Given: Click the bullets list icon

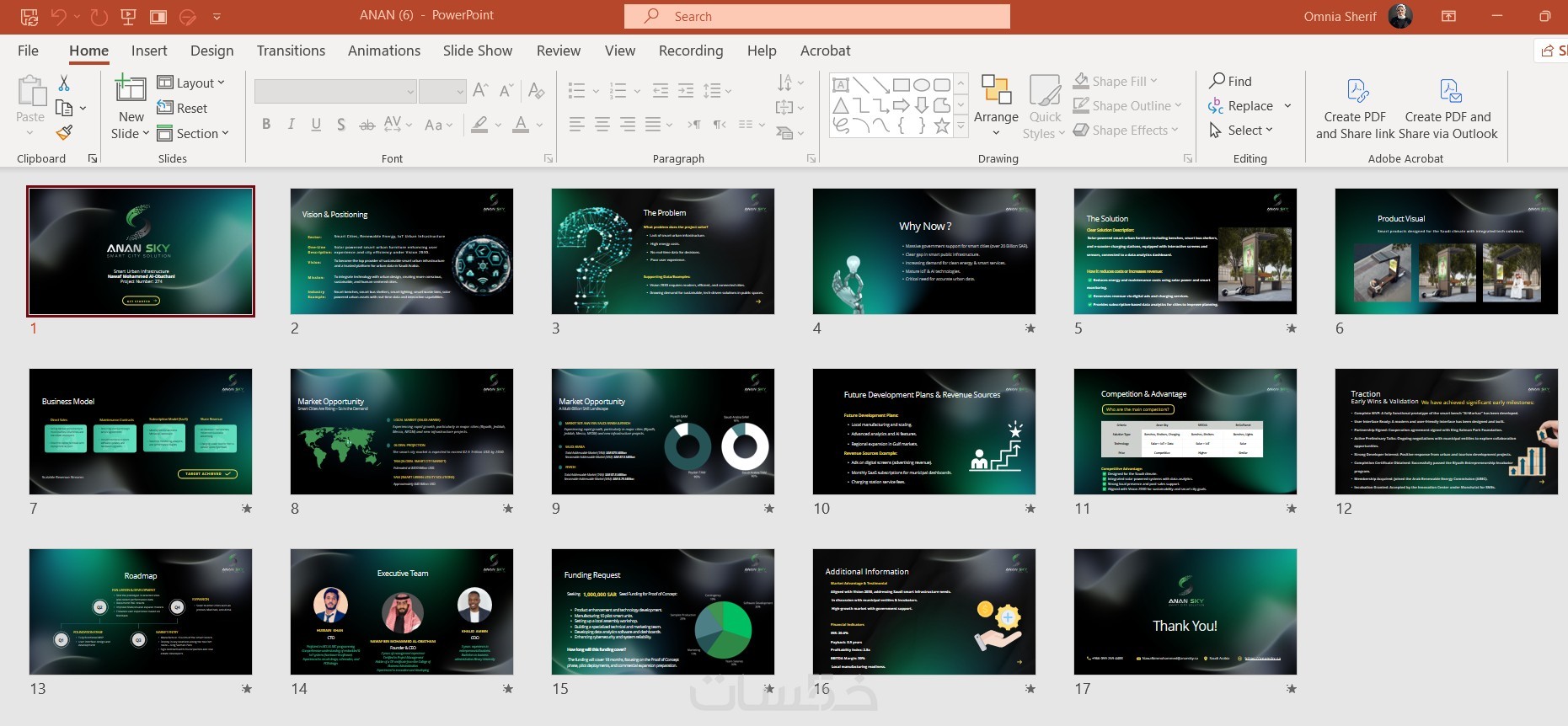Looking at the screenshot, I should click(577, 90).
